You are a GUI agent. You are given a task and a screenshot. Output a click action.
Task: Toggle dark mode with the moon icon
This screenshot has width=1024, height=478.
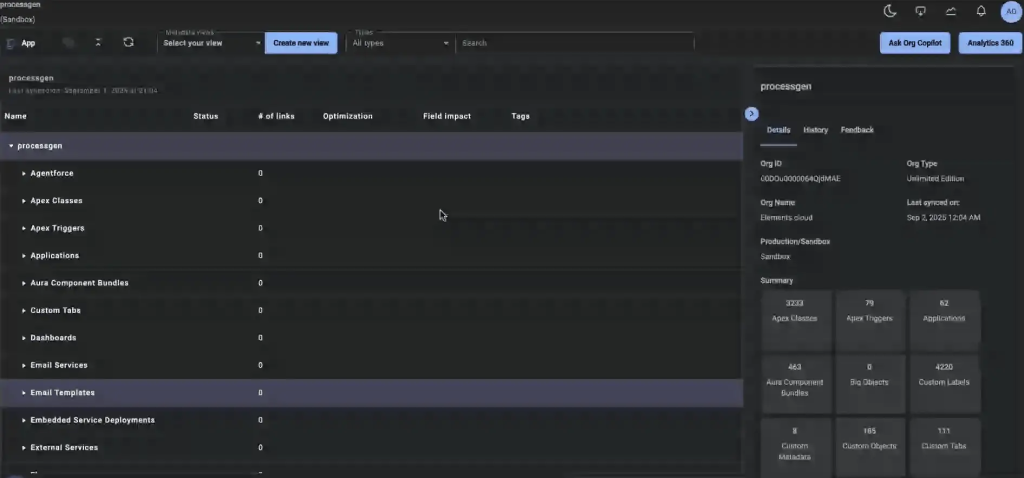coord(889,11)
